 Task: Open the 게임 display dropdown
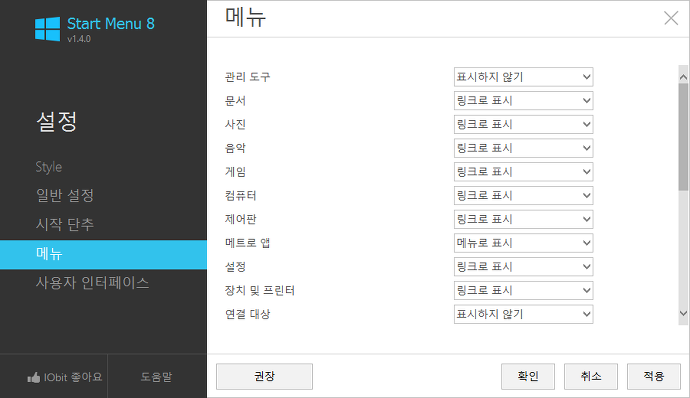click(x=523, y=172)
